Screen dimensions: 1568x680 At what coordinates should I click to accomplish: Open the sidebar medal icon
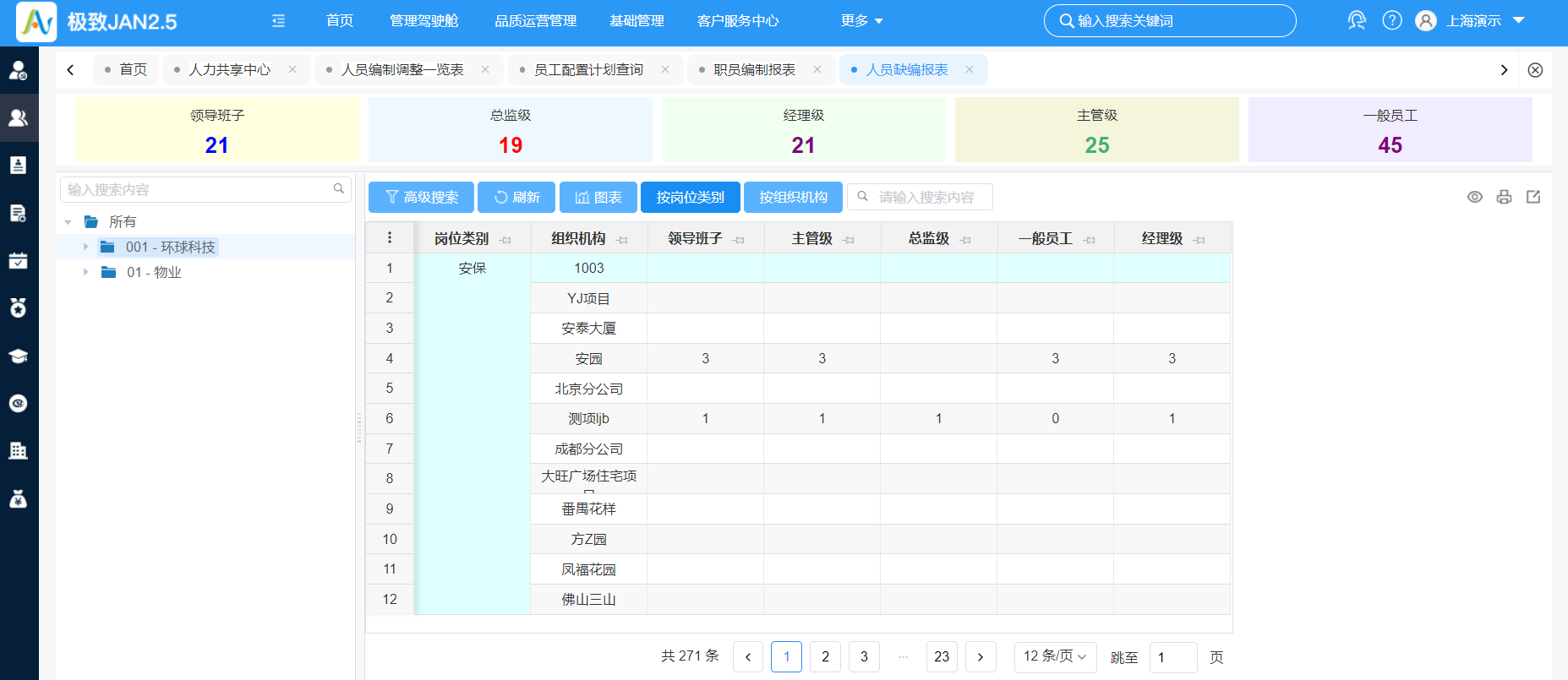[18, 307]
